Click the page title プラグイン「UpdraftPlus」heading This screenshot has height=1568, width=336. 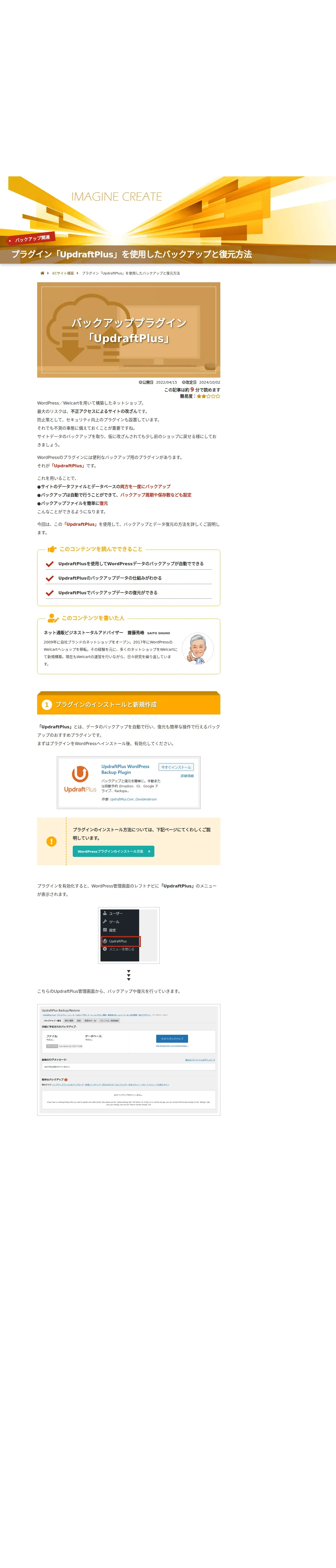tap(132, 255)
